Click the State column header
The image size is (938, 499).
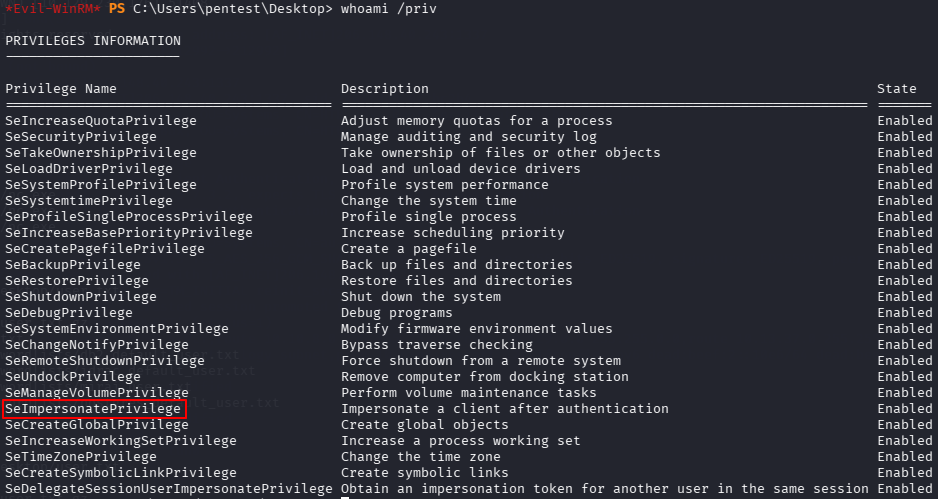[x=897, y=89]
